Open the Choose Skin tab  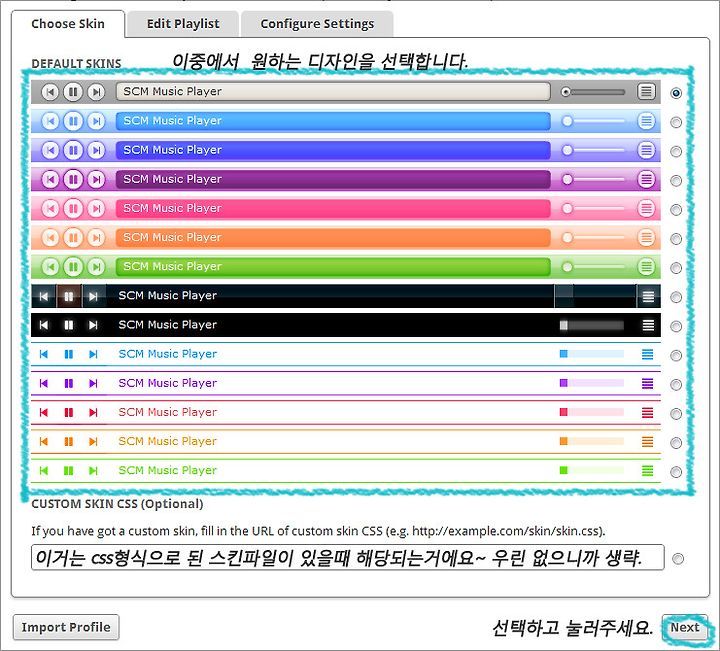tap(68, 24)
